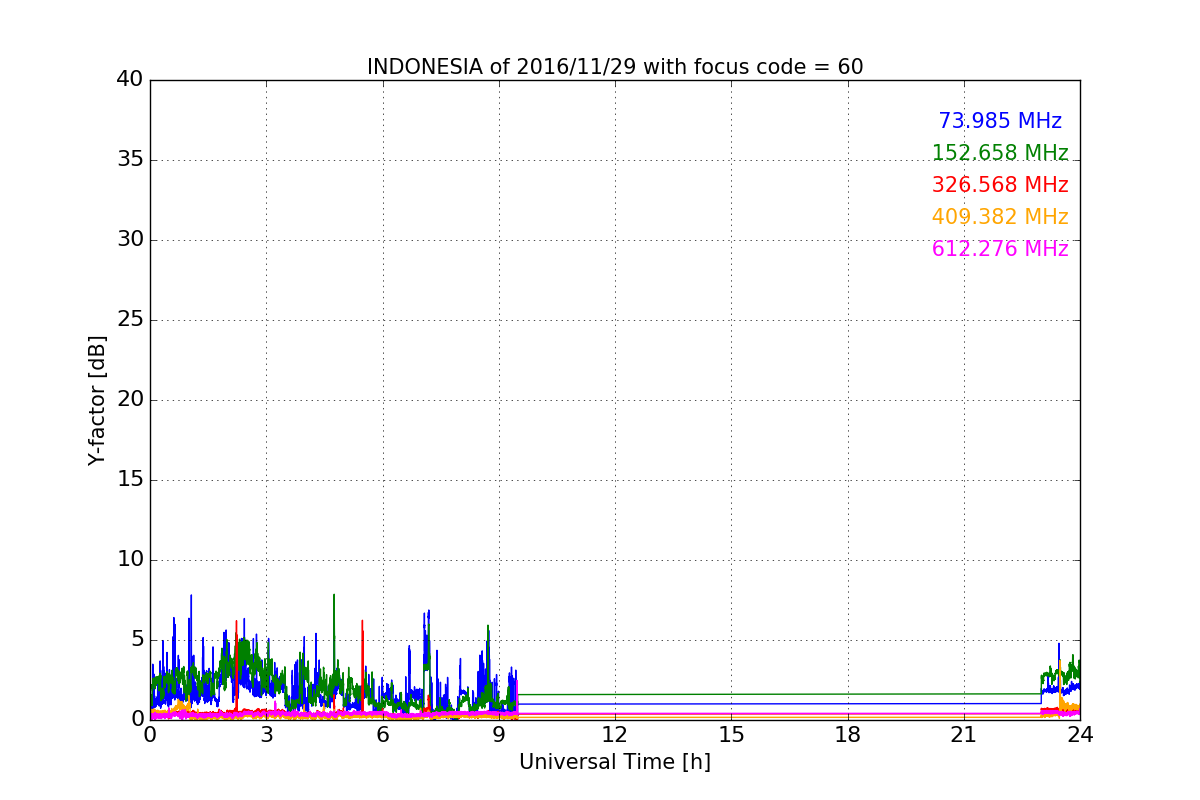Click the y-axis tick label 25
The width and height of the screenshot is (1200, 800).
pos(130,319)
